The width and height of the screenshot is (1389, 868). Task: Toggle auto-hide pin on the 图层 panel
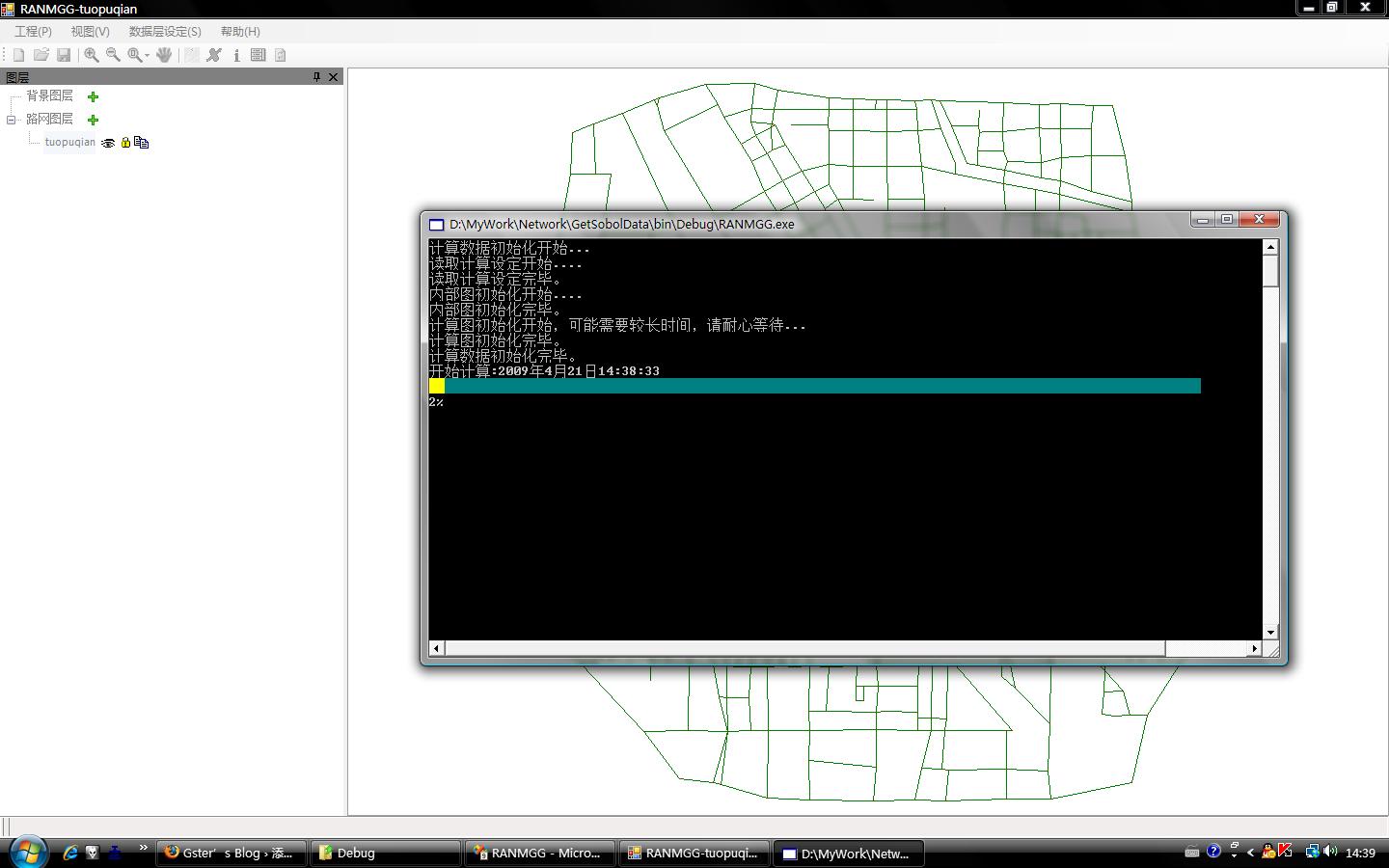pos(316,76)
